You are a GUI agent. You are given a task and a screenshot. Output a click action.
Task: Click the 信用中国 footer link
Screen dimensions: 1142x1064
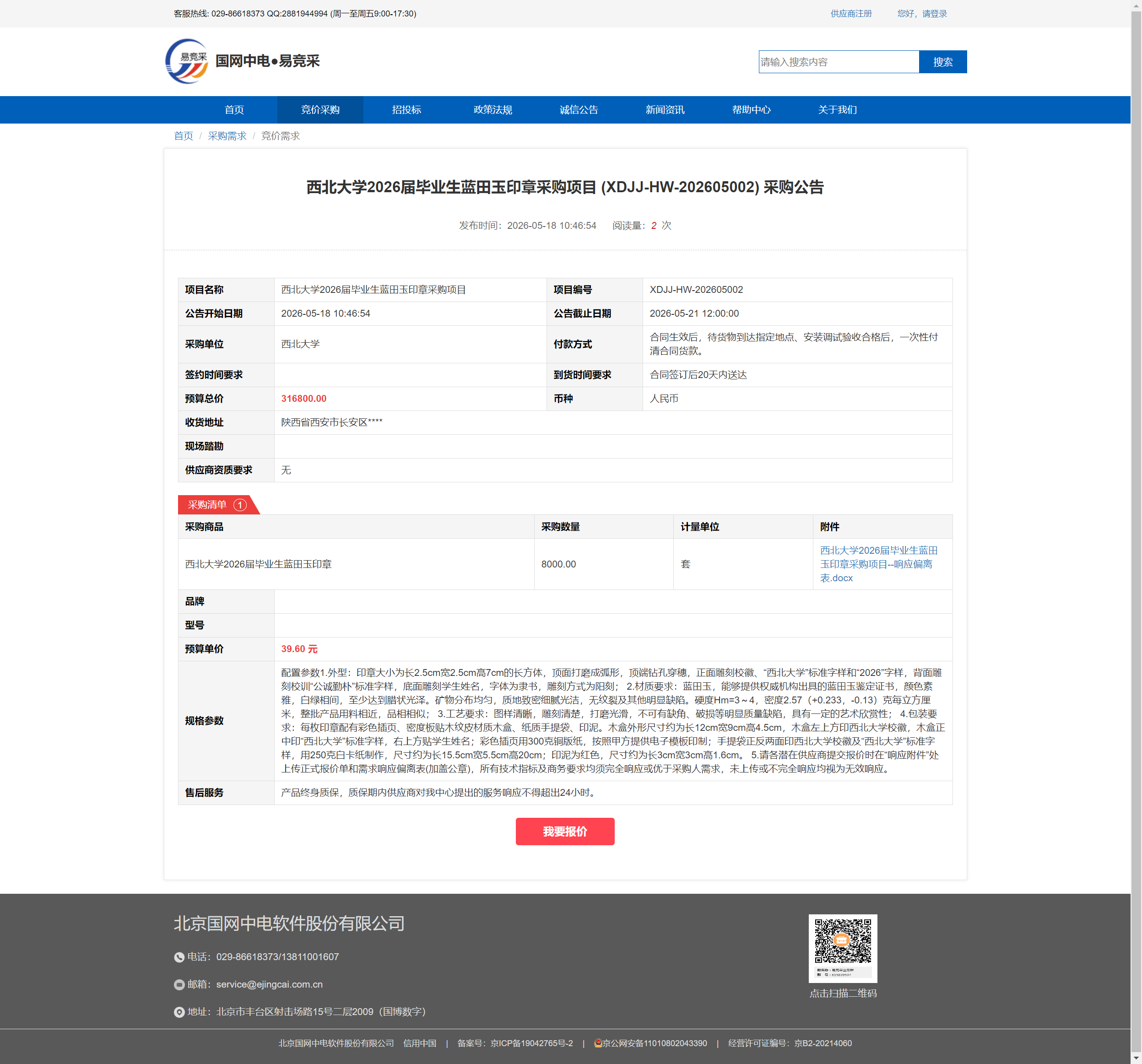(420, 1043)
